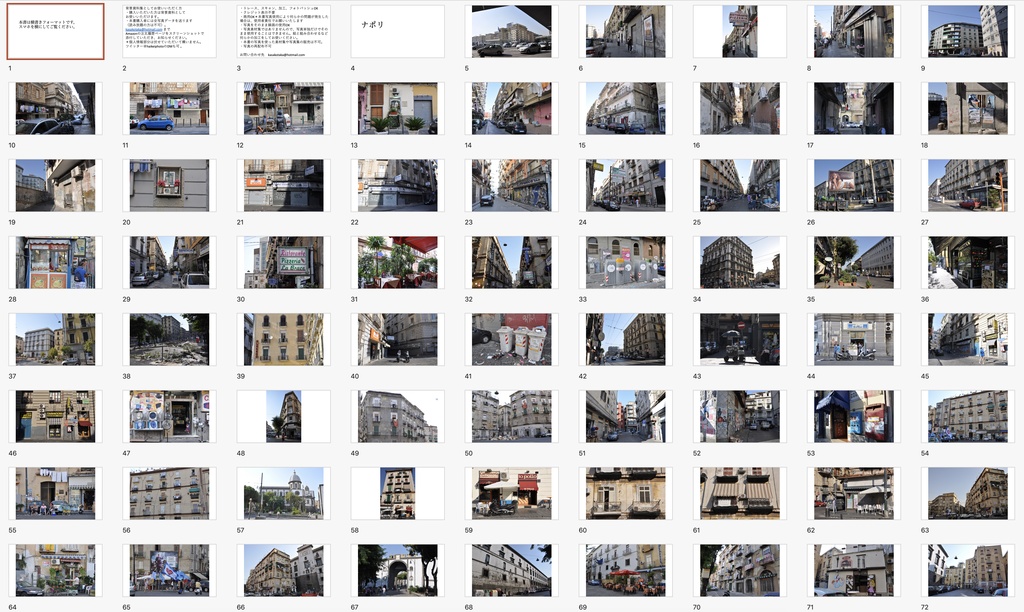This screenshot has height=612, width=1024.
Task: Choose page 44 parked scooters photo
Action: point(854,340)
